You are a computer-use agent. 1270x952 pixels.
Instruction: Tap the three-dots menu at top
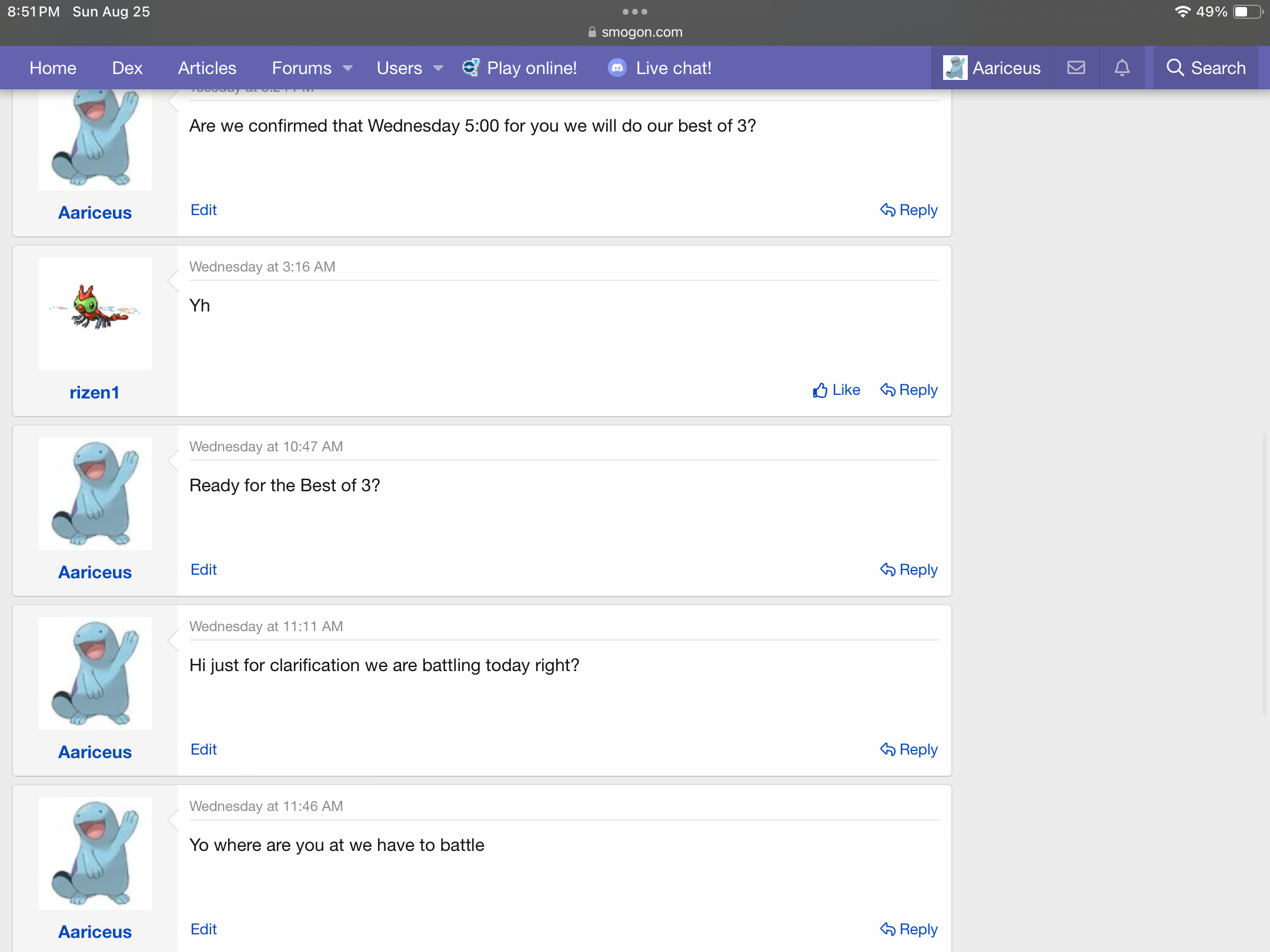(x=634, y=12)
